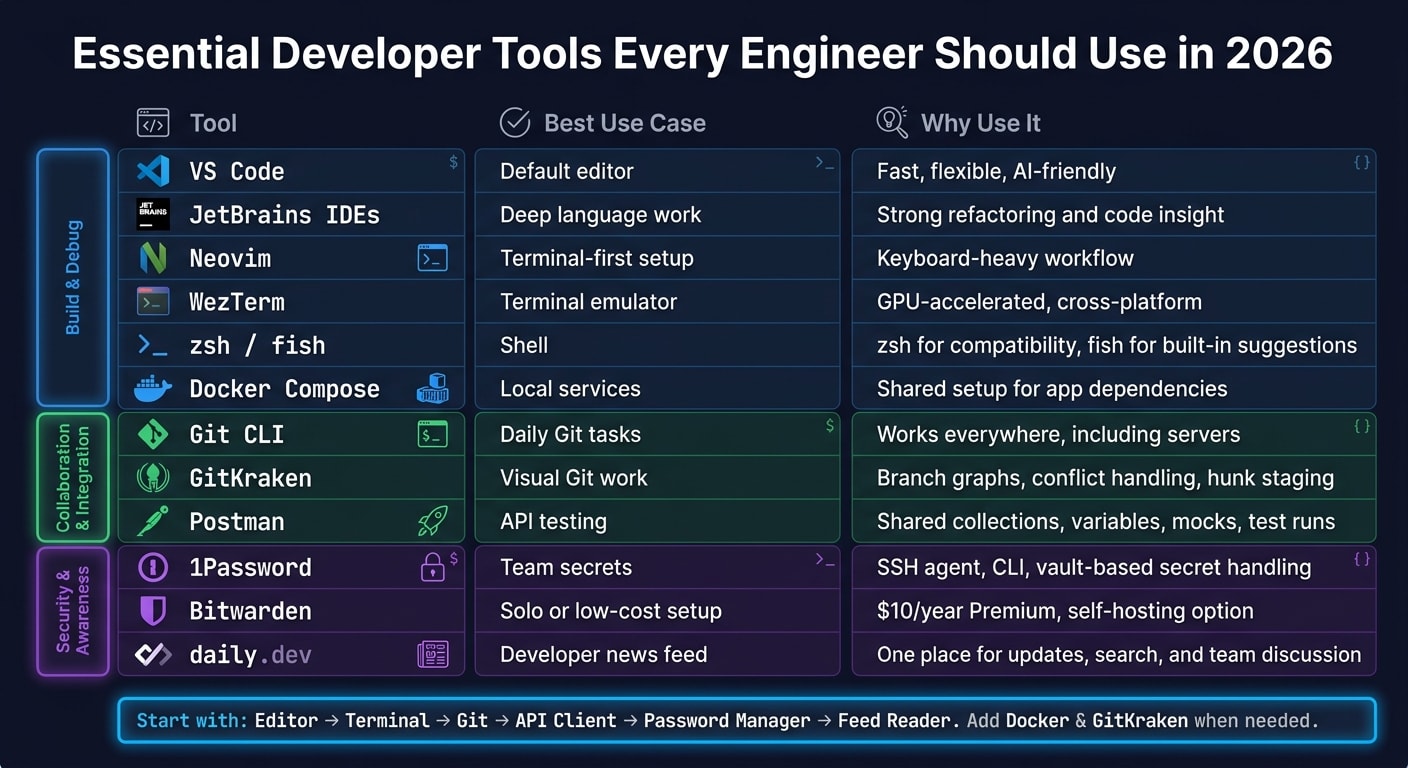Click the Tool column header
The width and height of the screenshot is (1408, 768).
(x=213, y=123)
